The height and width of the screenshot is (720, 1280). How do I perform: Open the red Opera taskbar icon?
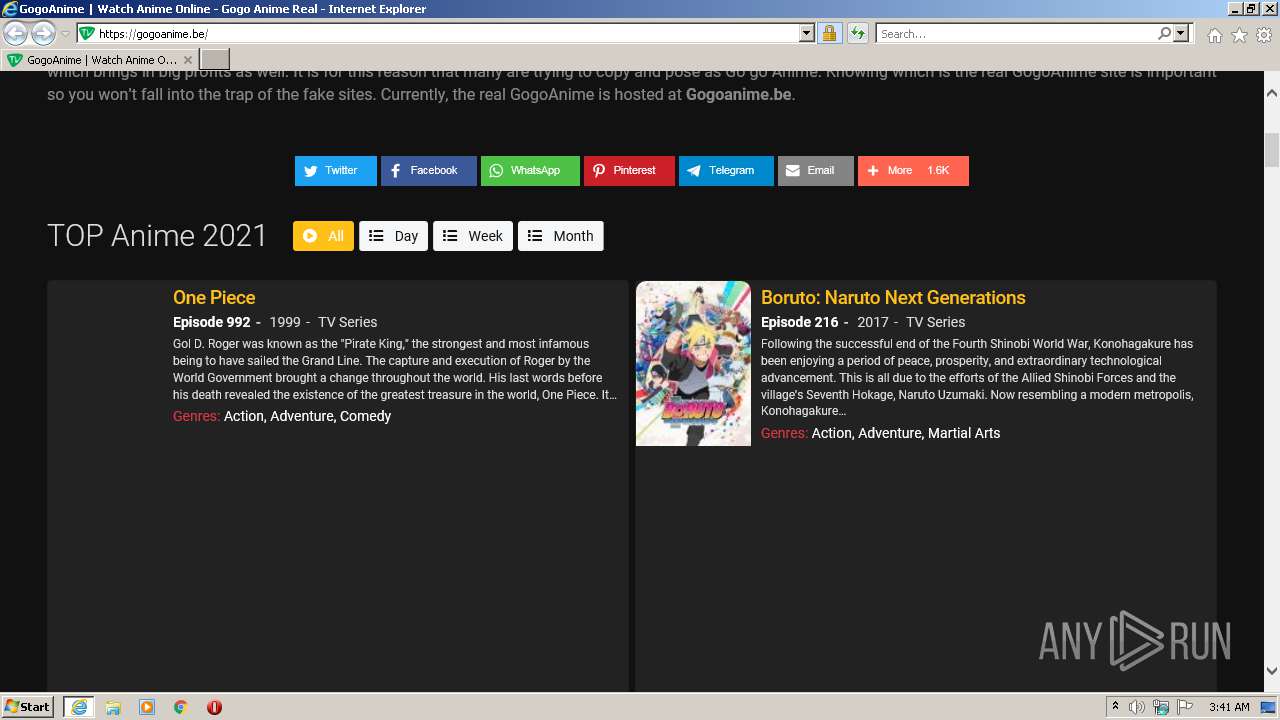click(x=214, y=707)
